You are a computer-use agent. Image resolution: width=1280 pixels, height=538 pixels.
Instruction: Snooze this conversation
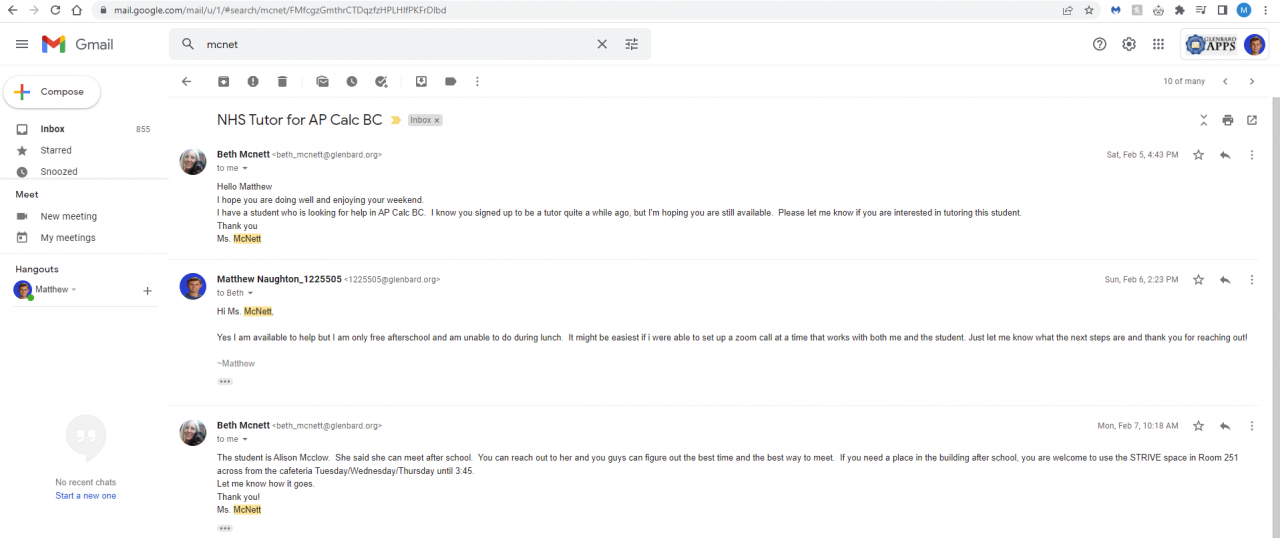[352, 82]
